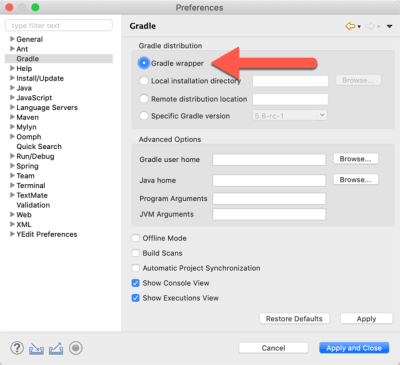Click the Restore Defaults button
The width and height of the screenshot is (400, 365).
click(x=294, y=319)
